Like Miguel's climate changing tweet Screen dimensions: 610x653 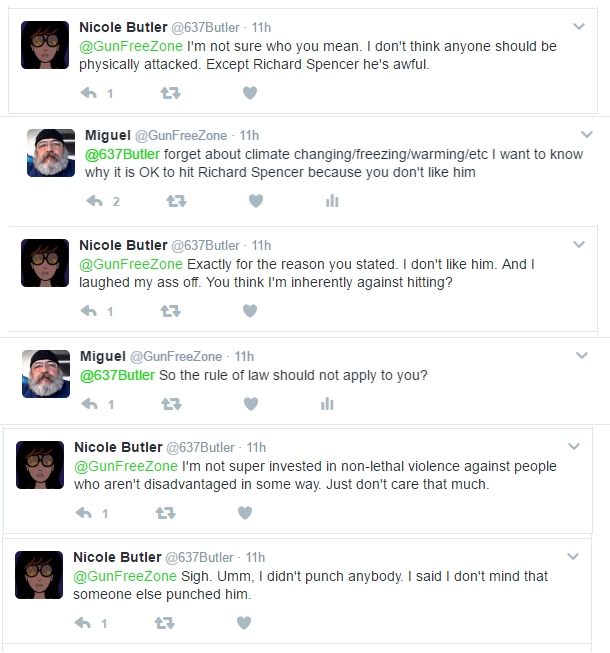coord(256,201)
